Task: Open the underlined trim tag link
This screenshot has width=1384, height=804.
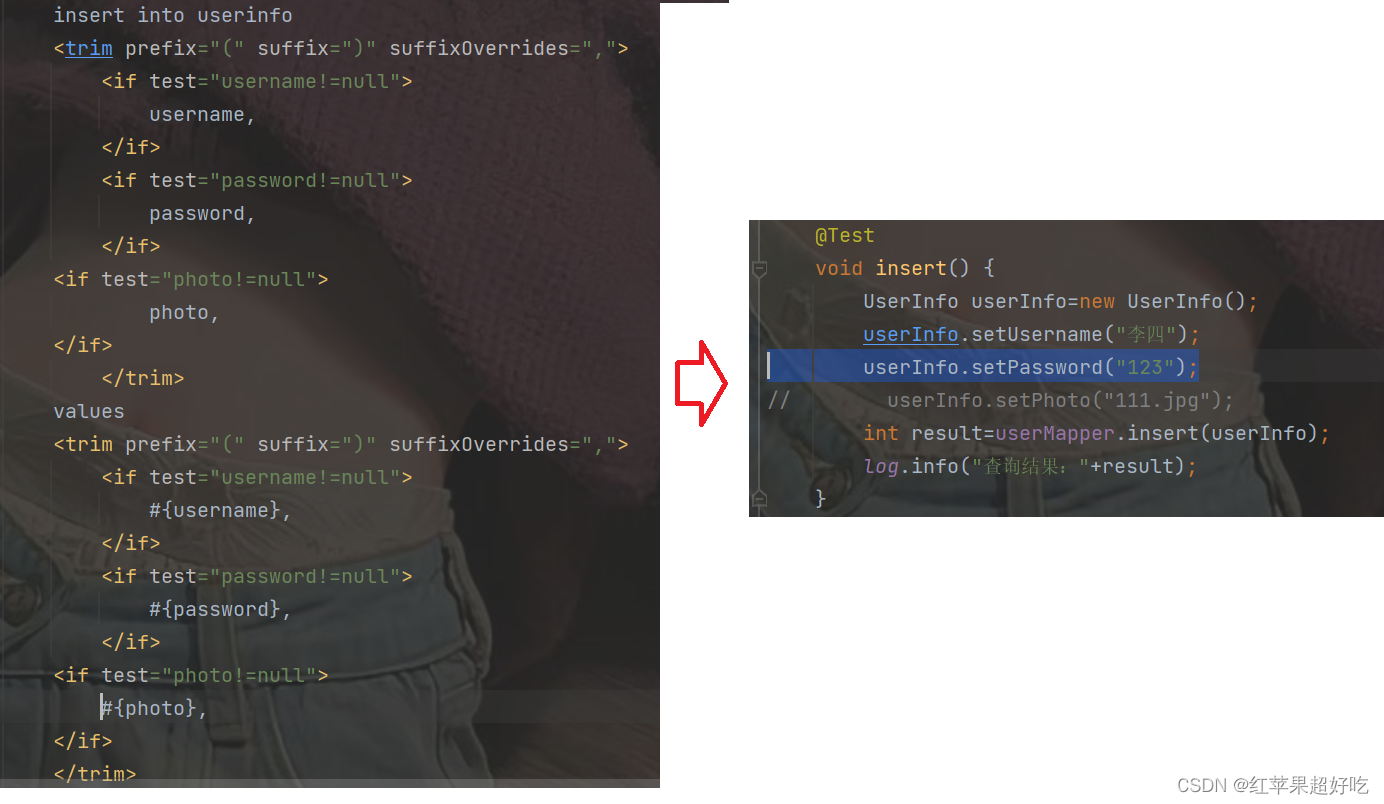Action: (x=89, y=48)
